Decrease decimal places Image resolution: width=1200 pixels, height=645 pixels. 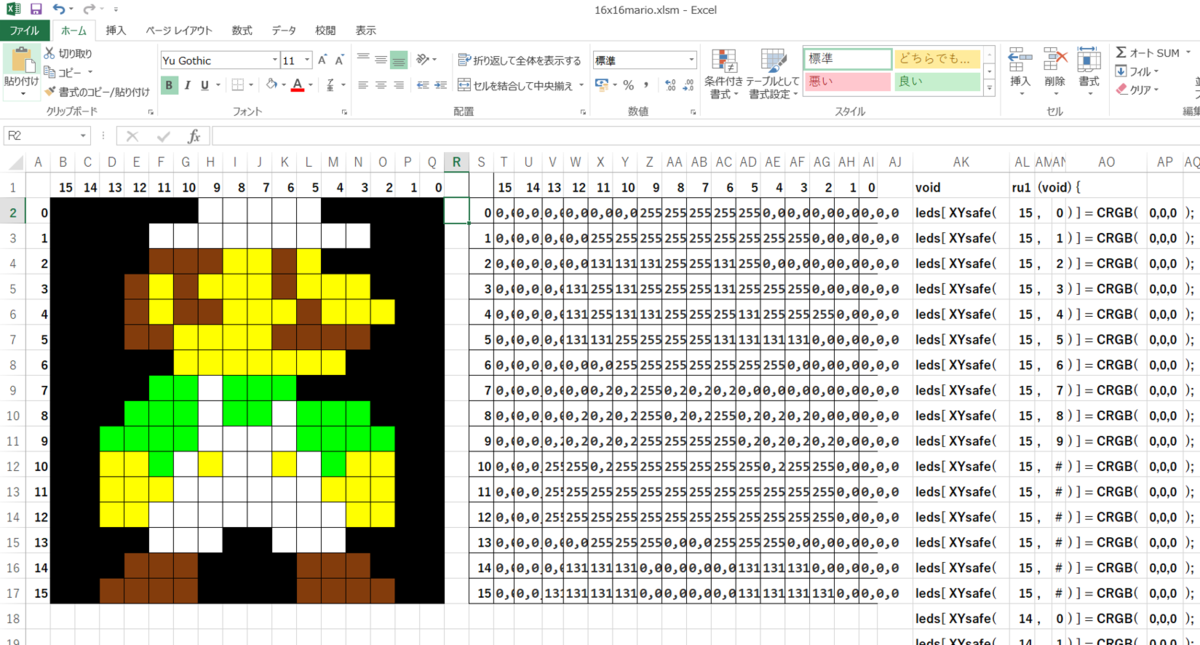[x=688, y=85]
